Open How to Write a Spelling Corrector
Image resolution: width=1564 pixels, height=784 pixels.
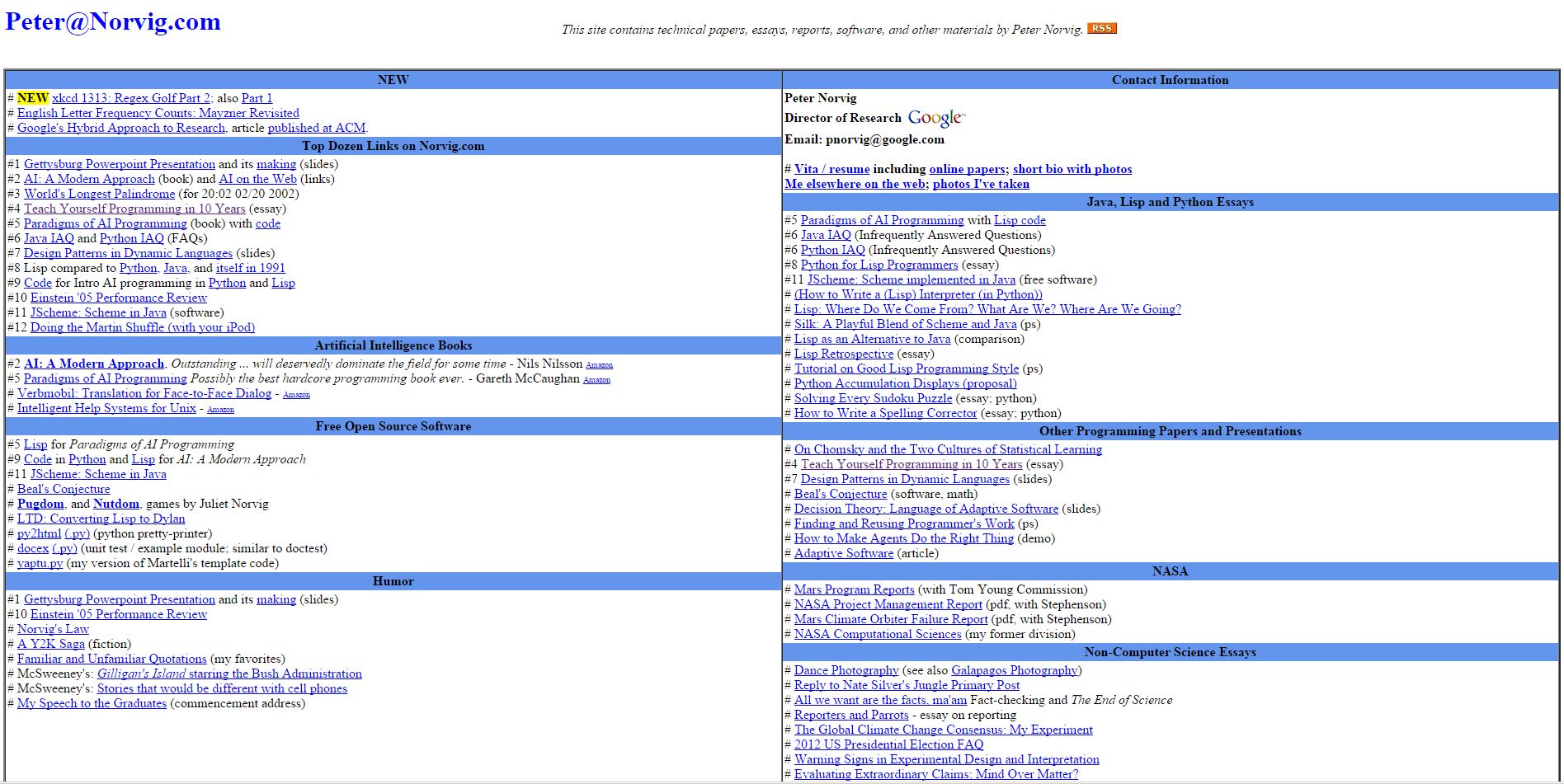885,413
